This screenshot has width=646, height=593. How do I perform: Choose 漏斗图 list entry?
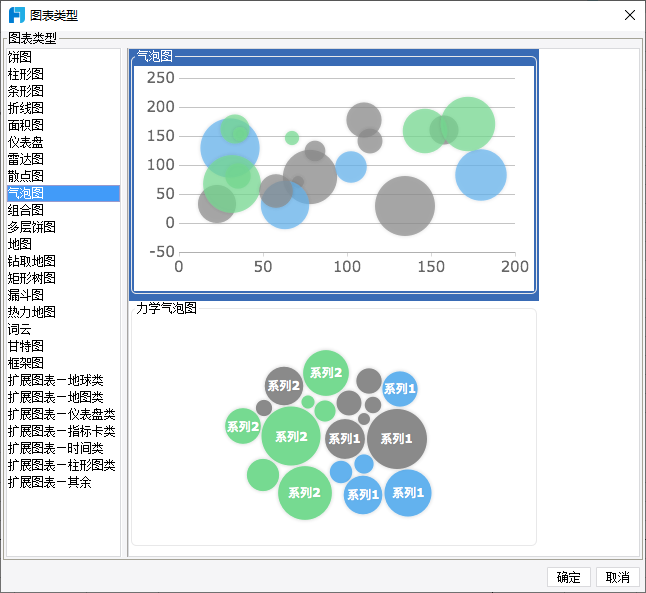click(x=63, y=295)
